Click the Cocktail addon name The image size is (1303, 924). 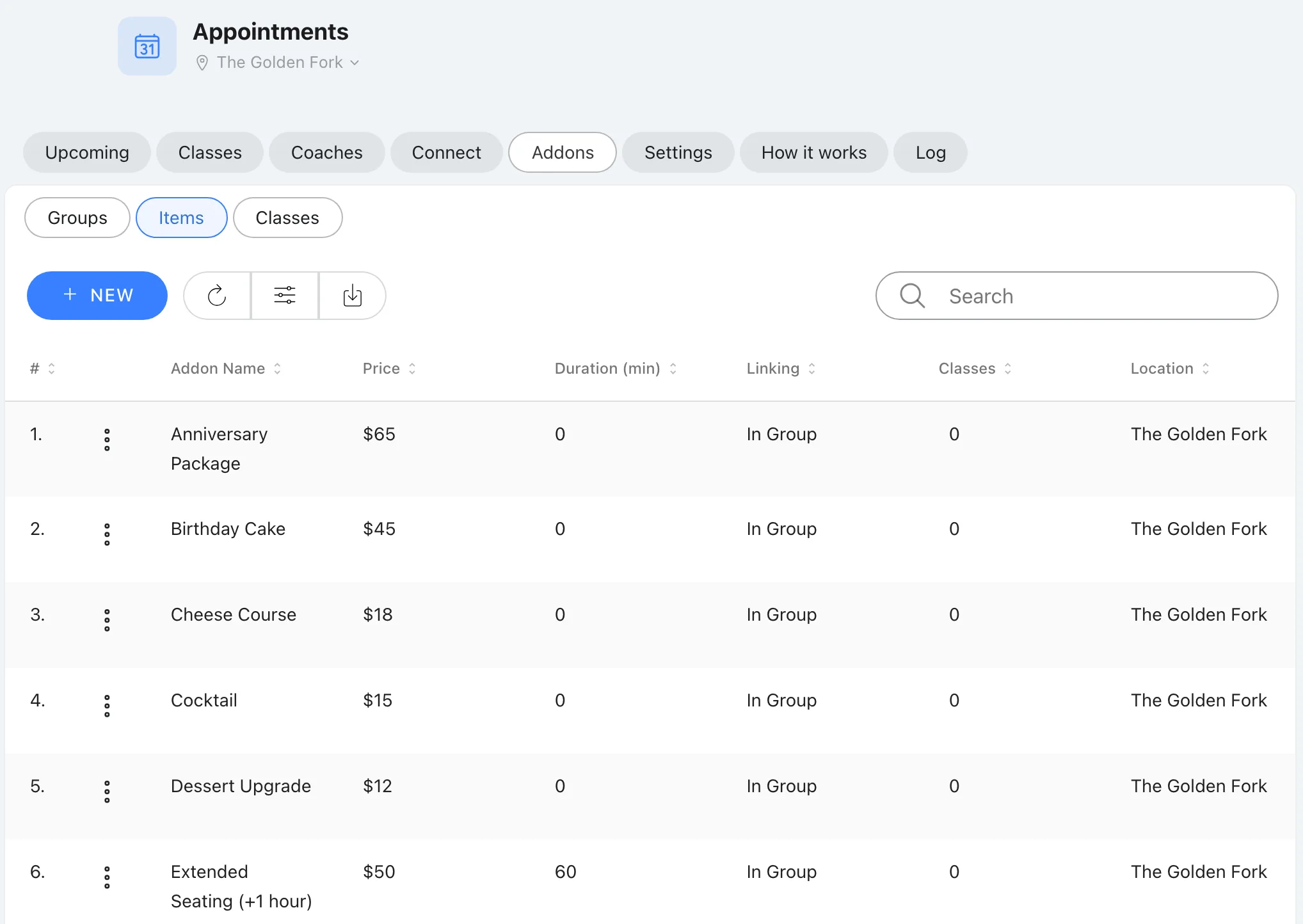[204, 700]
